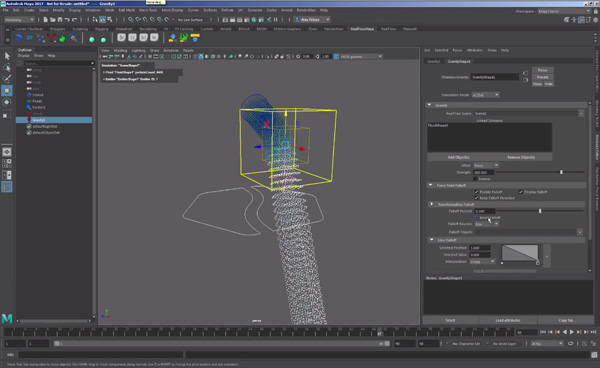Toggle the Invert Falloff checkbox
The width and height of the screenshot is (600, 368).
[x=476, y=218]
